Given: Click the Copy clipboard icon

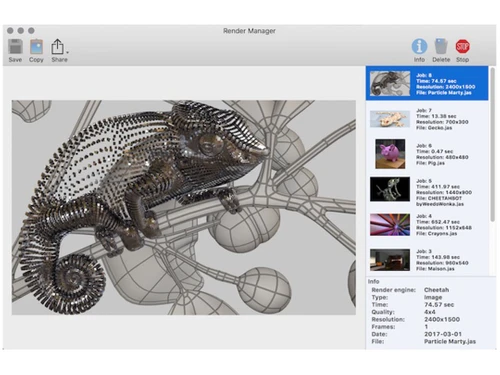Looking at the screenshot, I should [36, 46].
